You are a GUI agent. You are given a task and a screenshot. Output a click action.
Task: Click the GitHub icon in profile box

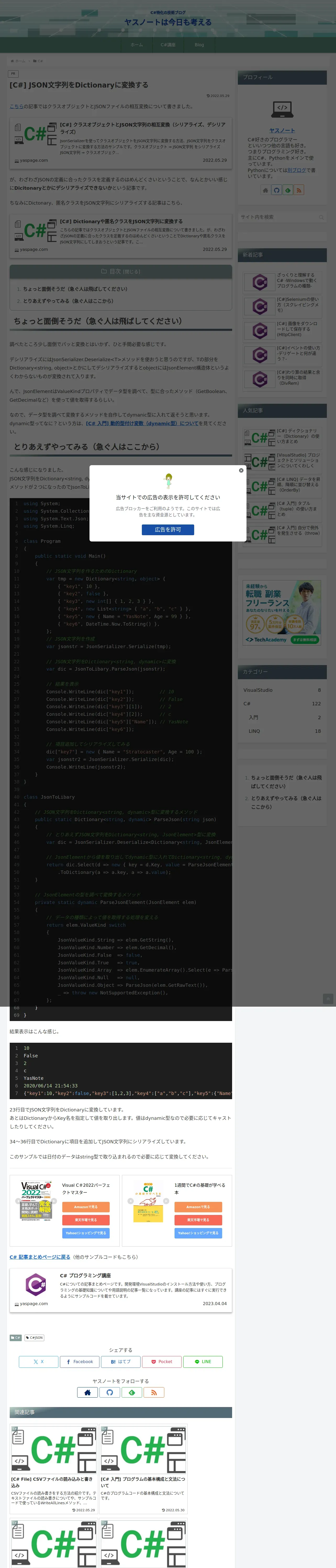[x=276, y=191]
